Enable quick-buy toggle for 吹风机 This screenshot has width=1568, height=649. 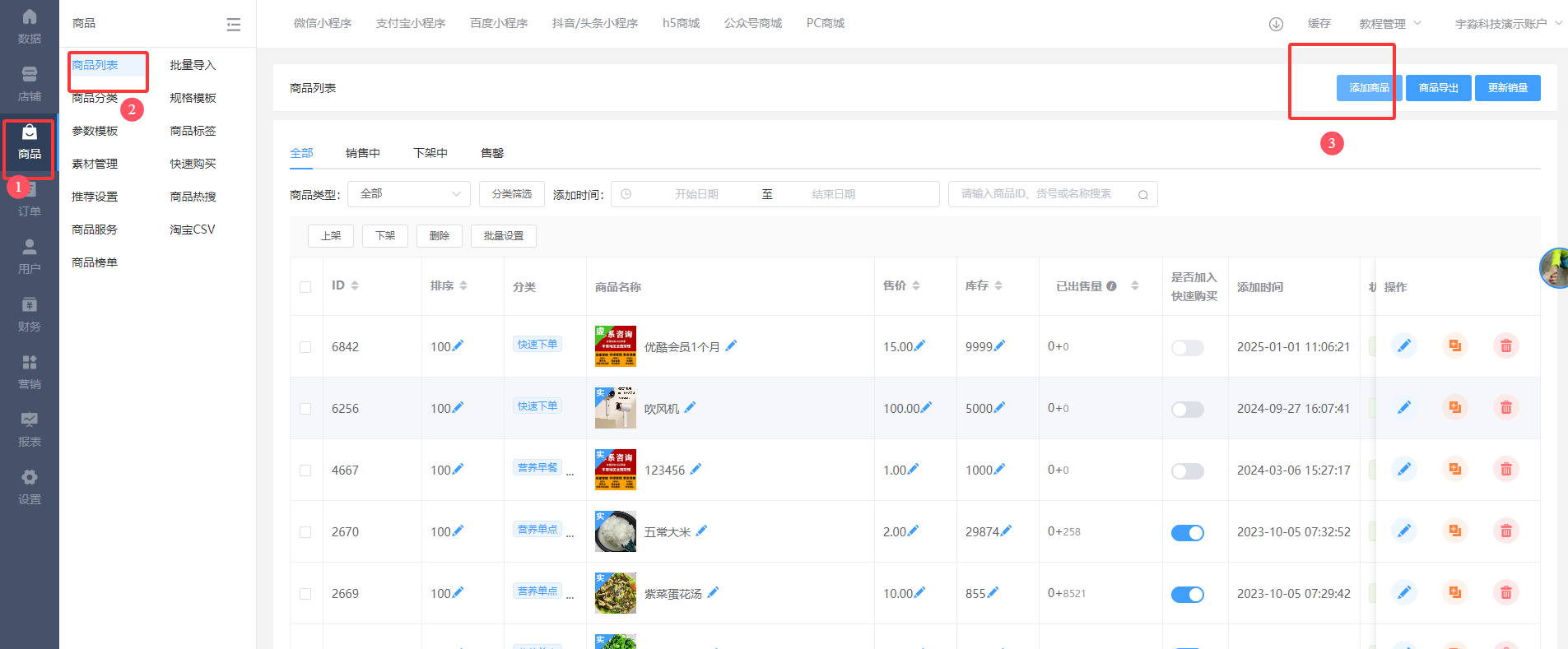1187,410
